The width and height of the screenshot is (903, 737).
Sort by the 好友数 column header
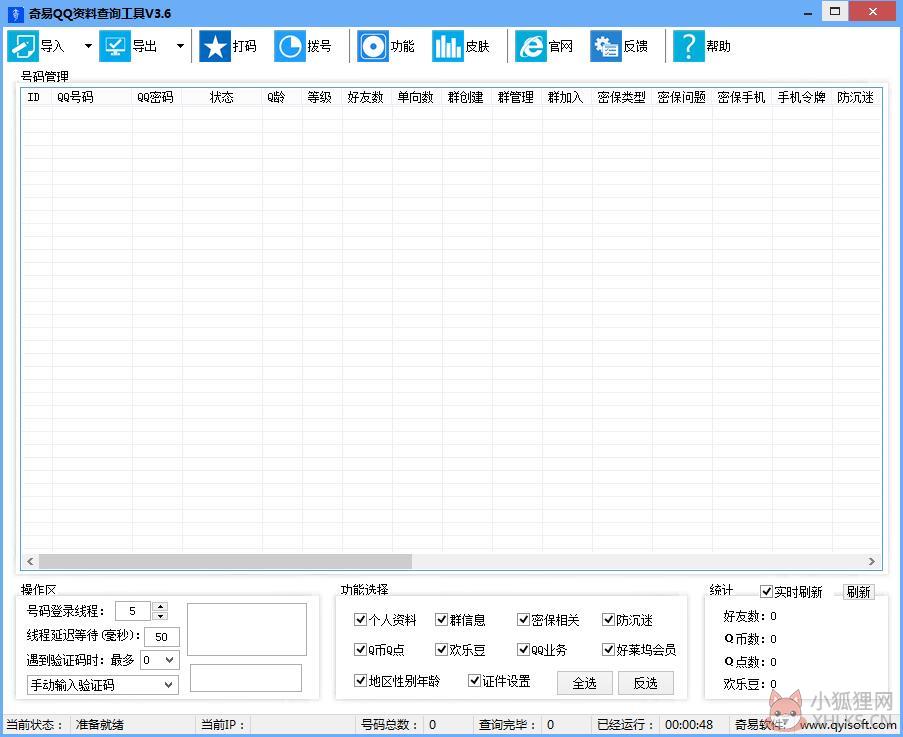pyautogui.click(x=367, y=97)
